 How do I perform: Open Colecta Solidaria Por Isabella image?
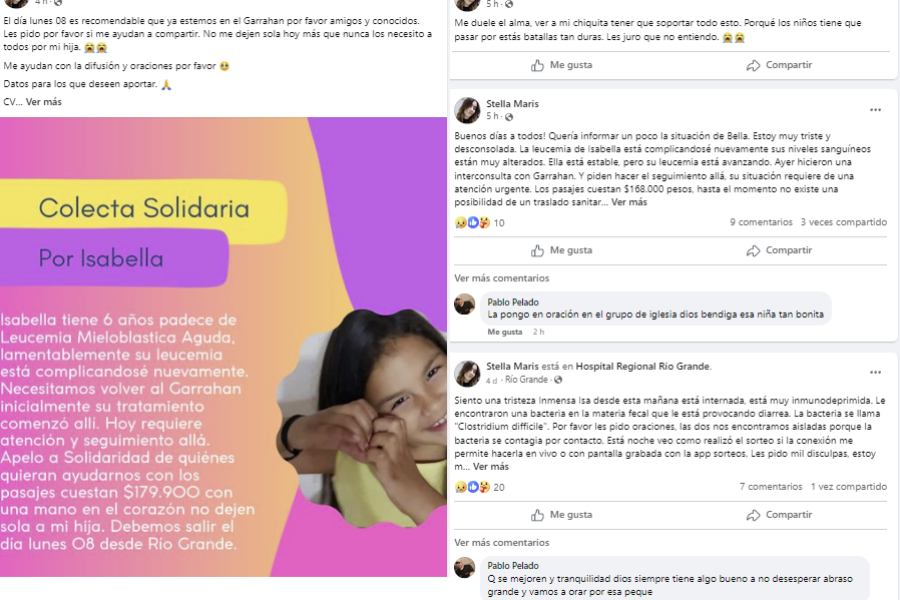(x=223, y=347)
